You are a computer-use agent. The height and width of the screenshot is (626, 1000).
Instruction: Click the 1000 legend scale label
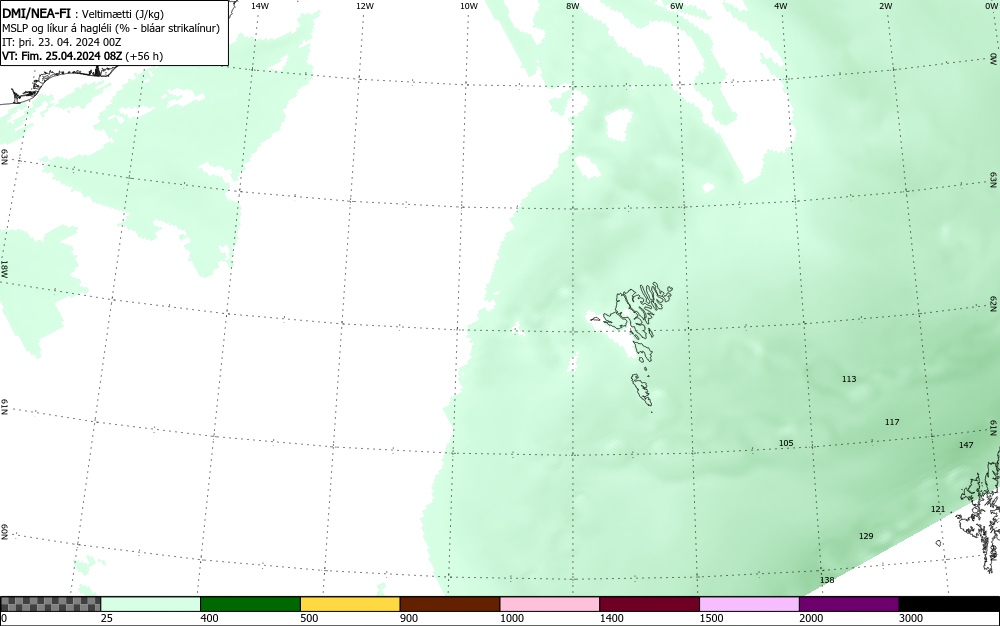tap(511, 618)
